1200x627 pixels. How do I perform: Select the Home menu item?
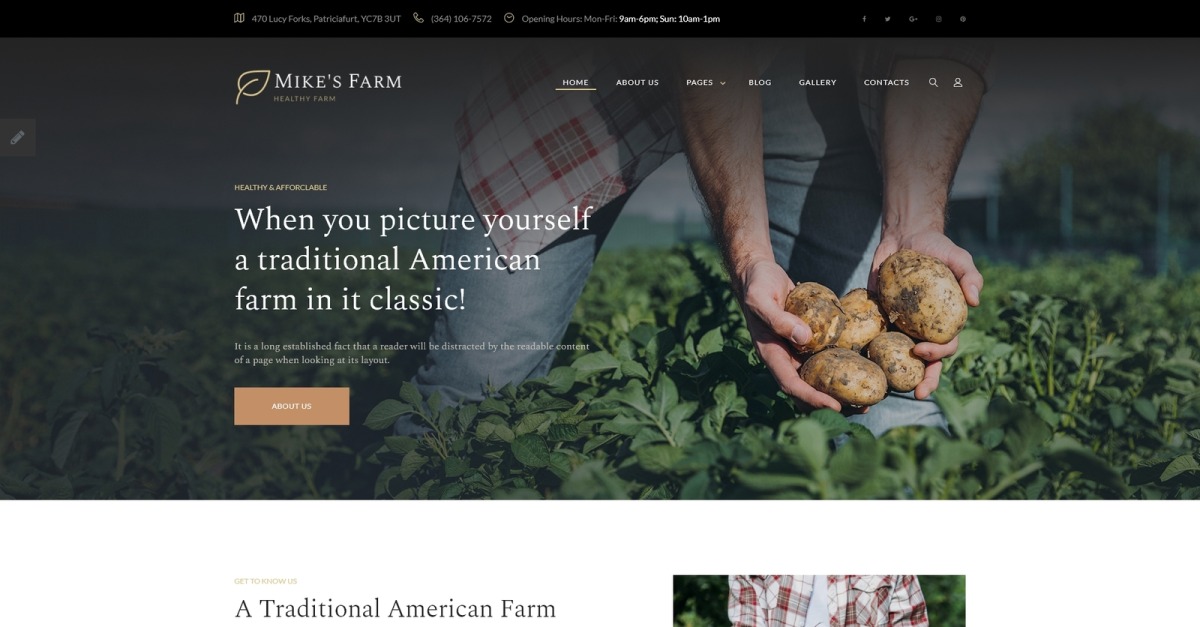click(x=575, y=82)
